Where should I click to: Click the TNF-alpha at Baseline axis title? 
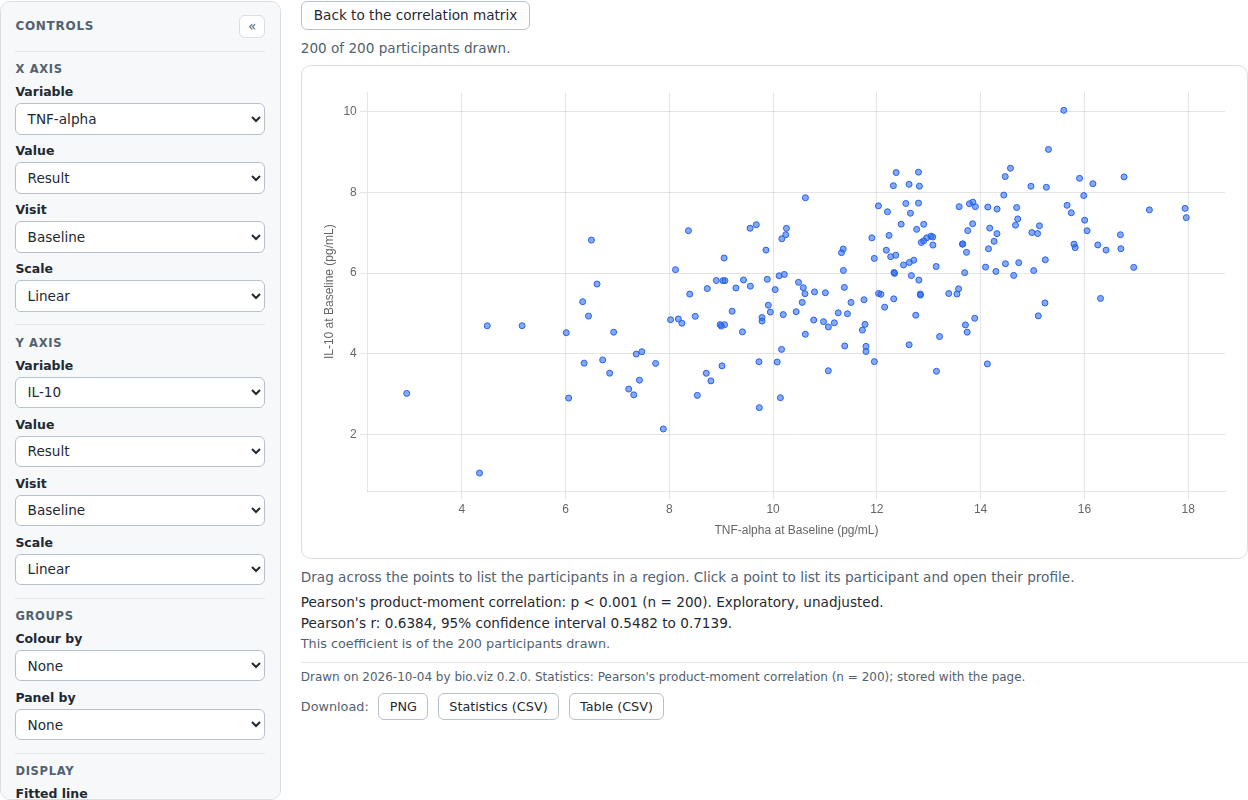796,530
